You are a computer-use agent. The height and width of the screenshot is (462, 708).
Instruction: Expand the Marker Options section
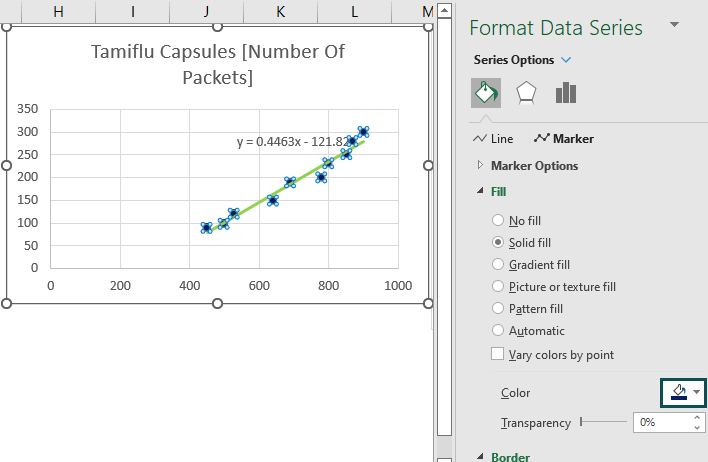[x=480, y=165]
